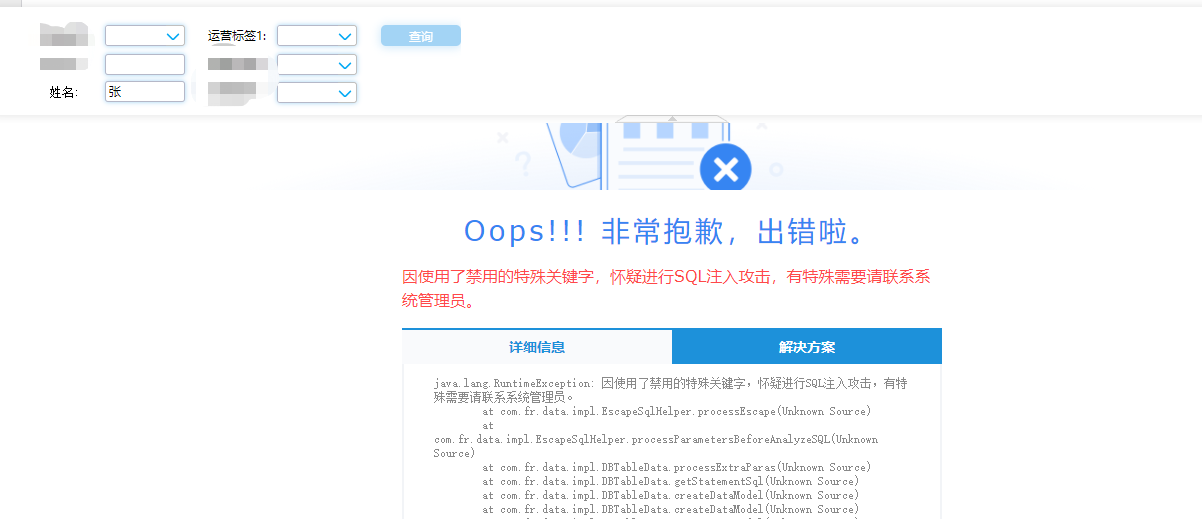Open the 运营标签1 dropdown
1202x519 pixels.
[x=317, y=36]
